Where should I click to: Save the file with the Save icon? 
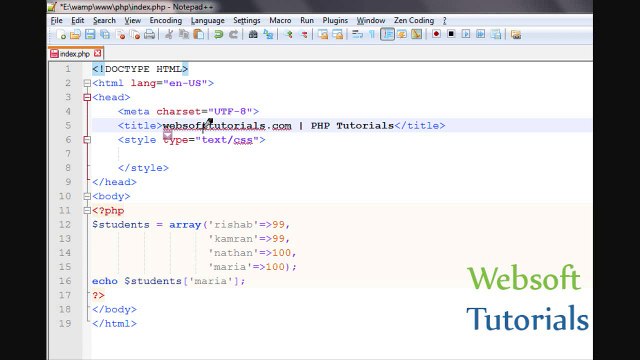90,35
